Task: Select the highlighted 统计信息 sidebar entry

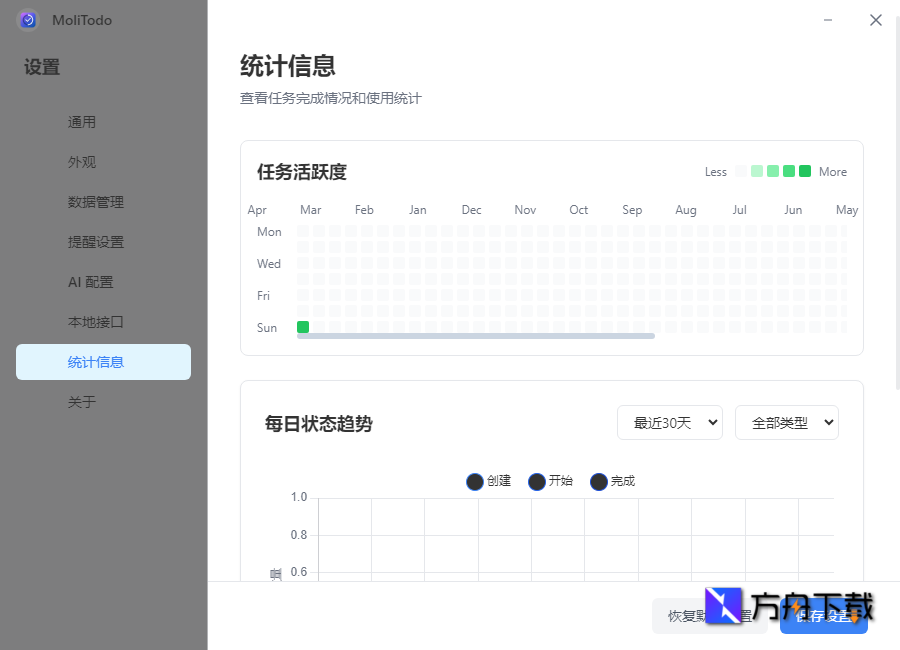Action: (x=103, y=361)
